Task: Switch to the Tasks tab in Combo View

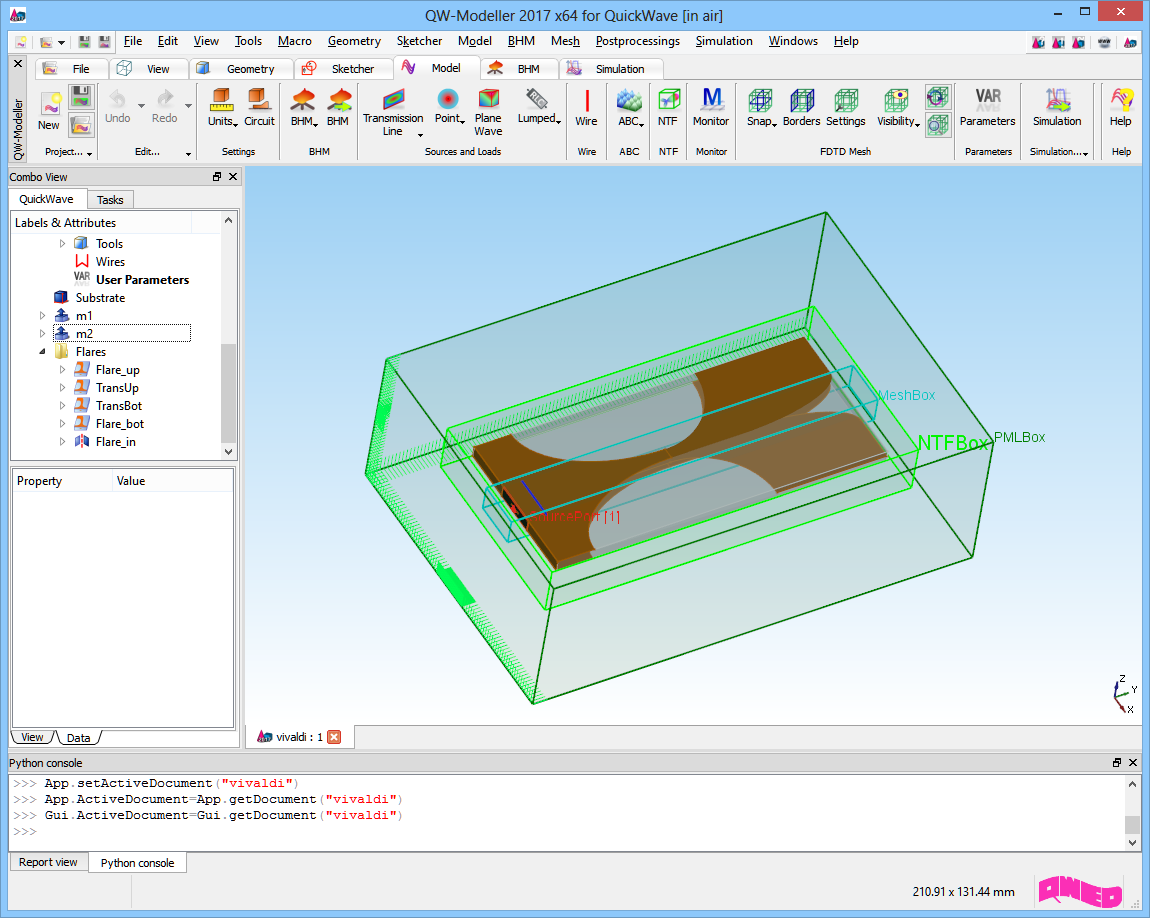Action: coord(110,199)
